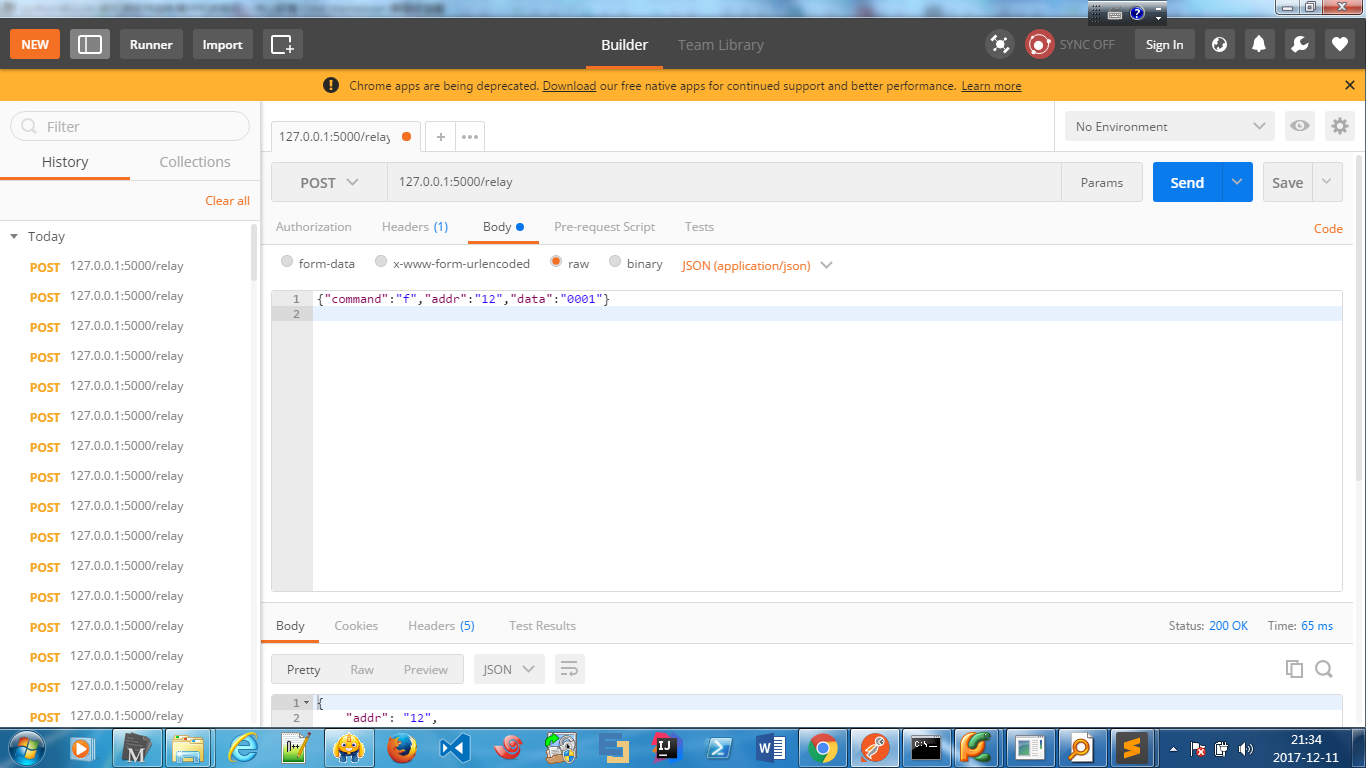Open the command prompt taskbar icon

coord(927,747)
